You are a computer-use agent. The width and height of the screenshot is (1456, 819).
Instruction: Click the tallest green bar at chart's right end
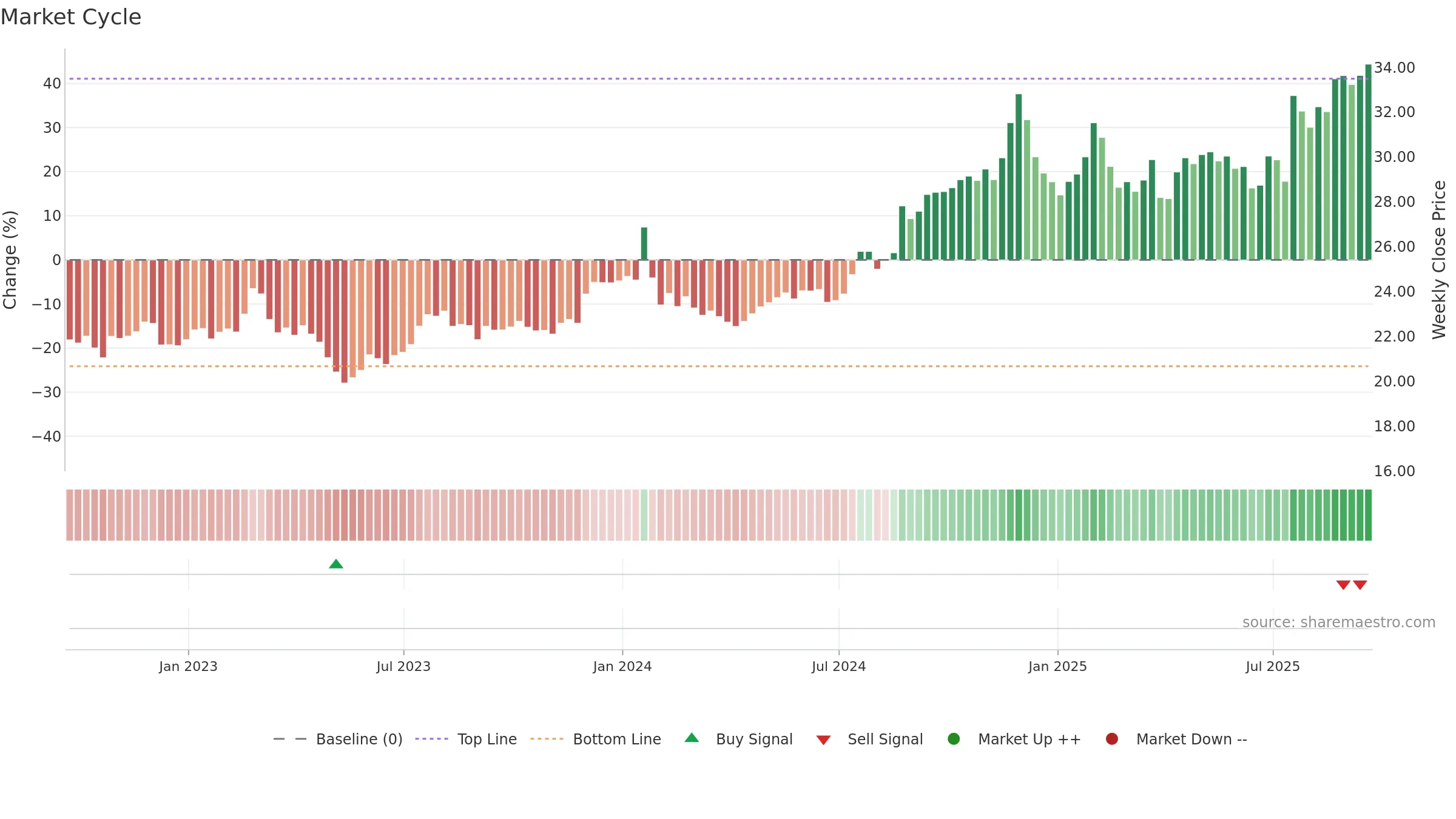[x=1368, y=162]
